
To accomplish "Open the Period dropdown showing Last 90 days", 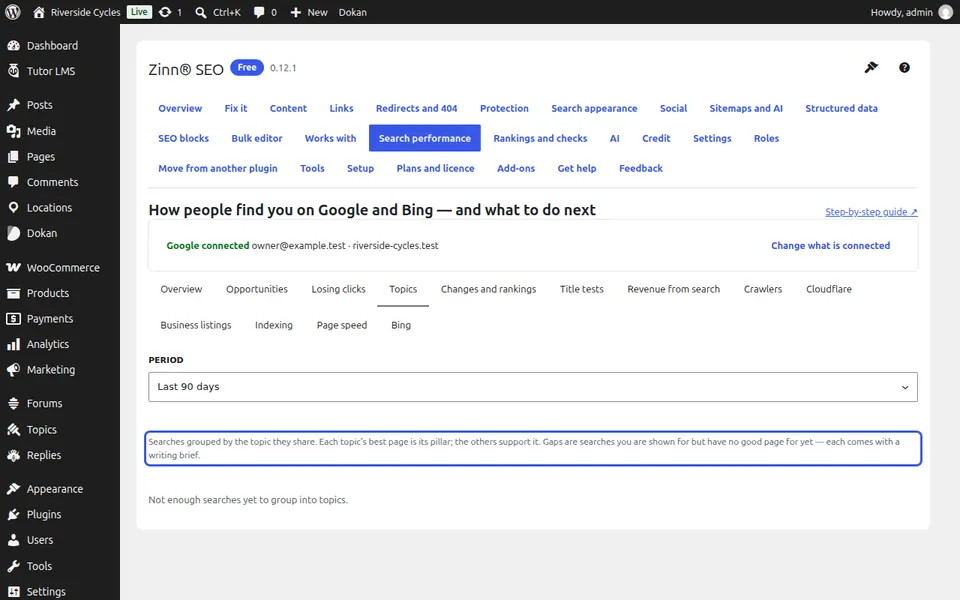I will pos(533,387).
